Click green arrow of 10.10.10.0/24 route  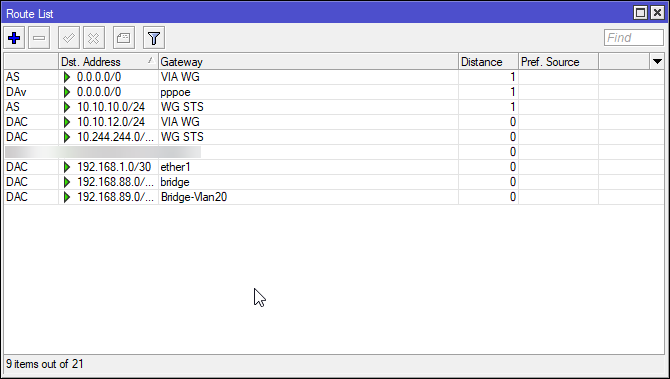67,107
